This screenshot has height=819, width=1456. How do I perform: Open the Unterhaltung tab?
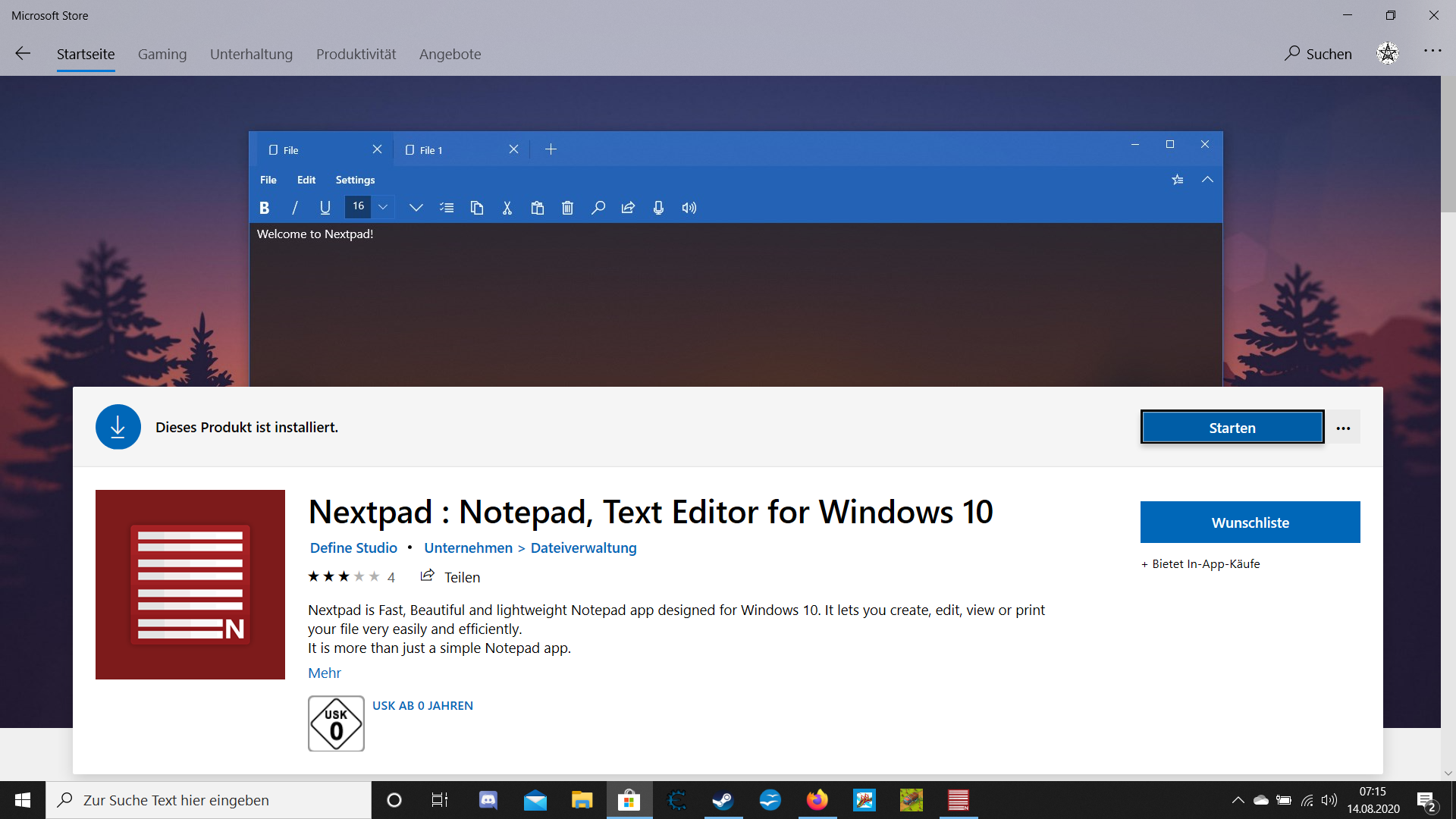coord(251,54)
